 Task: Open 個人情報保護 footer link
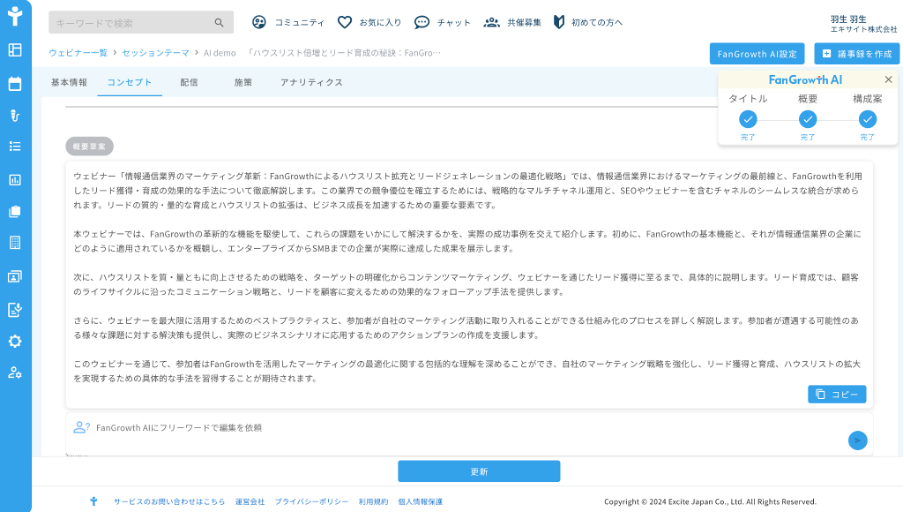click(x=420, y=502)
